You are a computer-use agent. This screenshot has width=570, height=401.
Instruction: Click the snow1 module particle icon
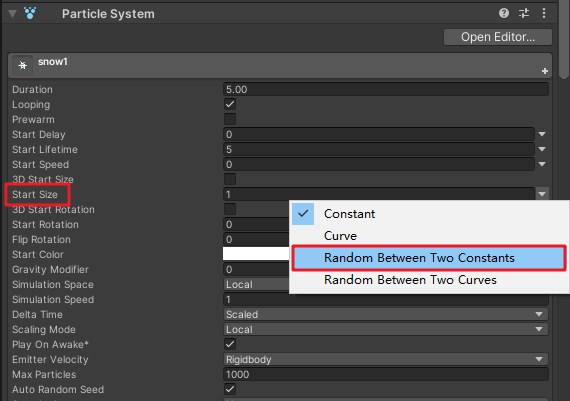point(23,65)
